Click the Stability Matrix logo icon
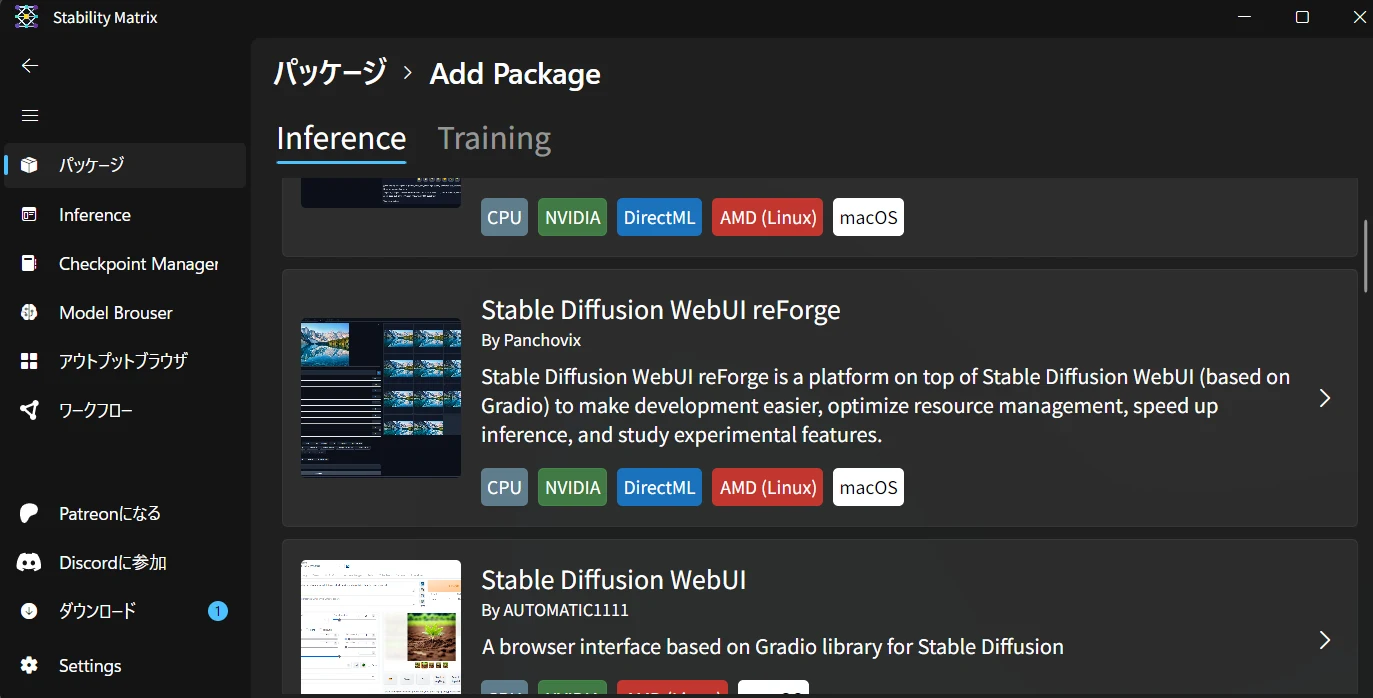The height and width of the screenshot is (698, 1373). pos(26,17)
